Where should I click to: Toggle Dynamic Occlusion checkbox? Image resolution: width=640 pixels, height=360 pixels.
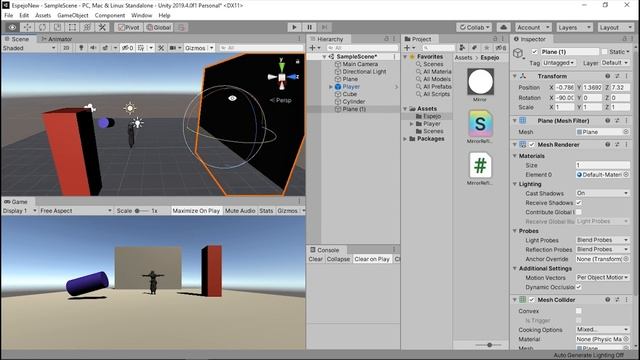(x=579, y=287)
